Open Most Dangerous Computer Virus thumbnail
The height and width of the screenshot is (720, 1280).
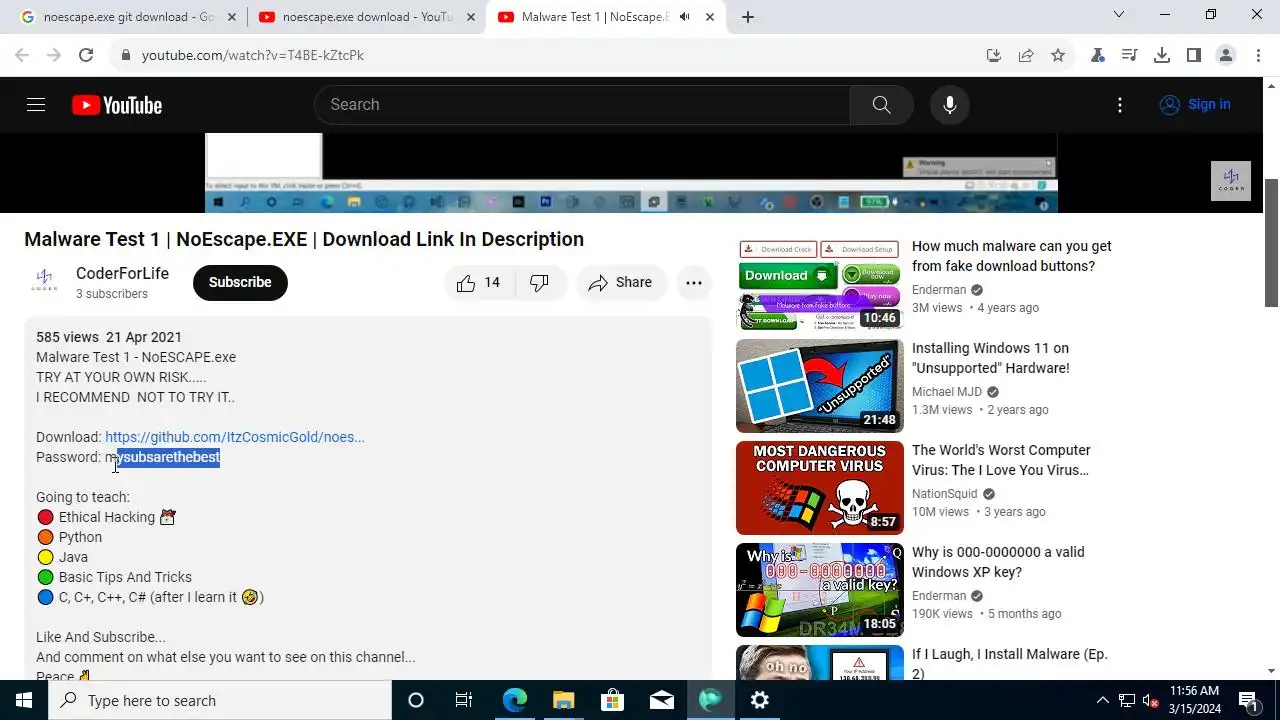pyautogui.click(x=820, y=488)
